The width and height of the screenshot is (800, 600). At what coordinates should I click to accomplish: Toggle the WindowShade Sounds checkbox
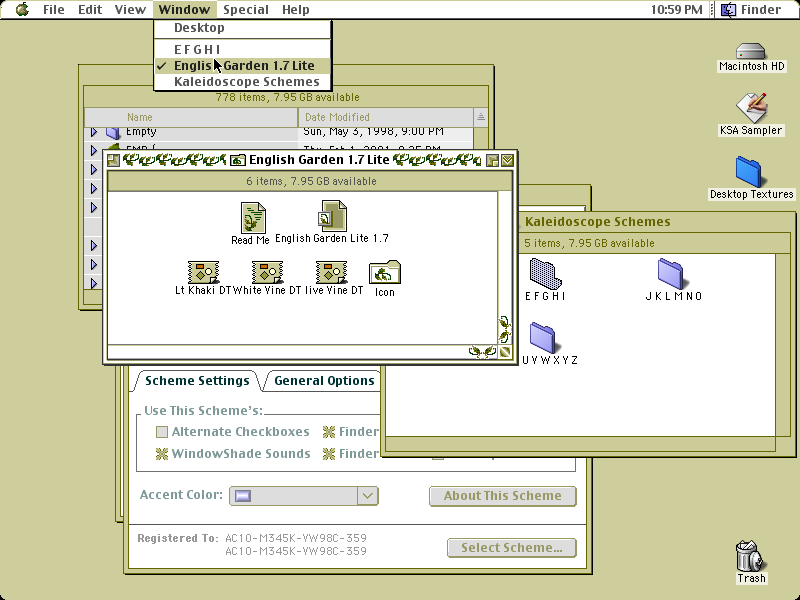[162, 454]
